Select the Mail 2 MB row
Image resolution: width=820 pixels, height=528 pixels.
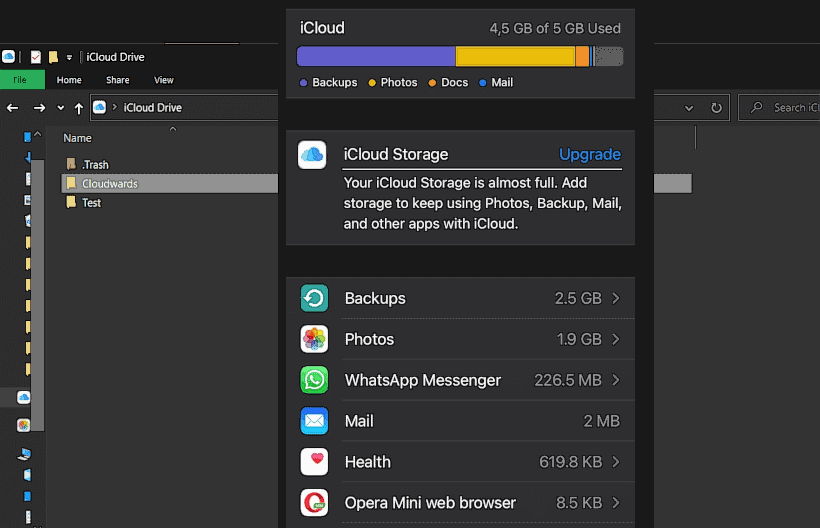[460, 421]
